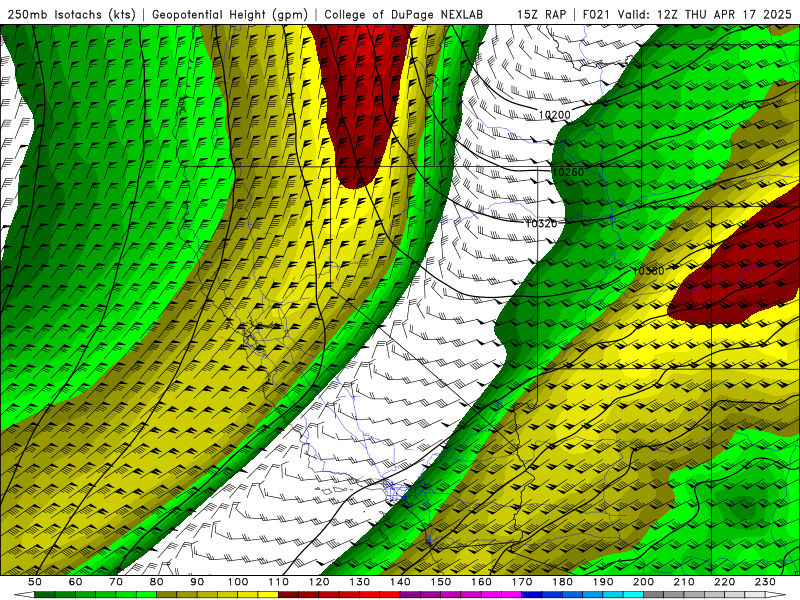Click the 140 value on the color scale
Viewport: 800px width, 600px height.
coord(400,582)
